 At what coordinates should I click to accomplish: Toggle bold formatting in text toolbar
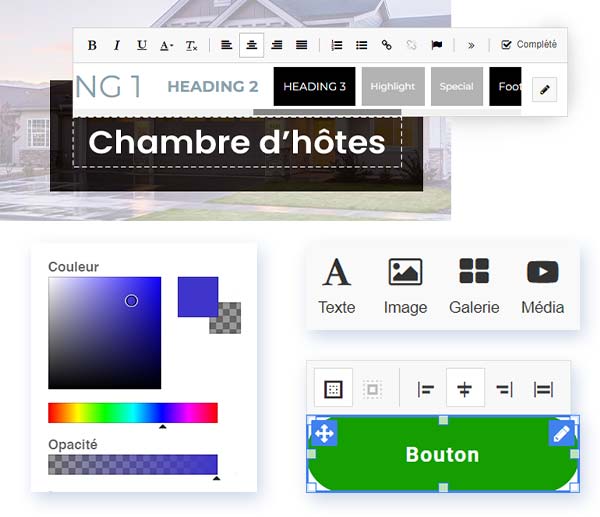click(92, 45)
